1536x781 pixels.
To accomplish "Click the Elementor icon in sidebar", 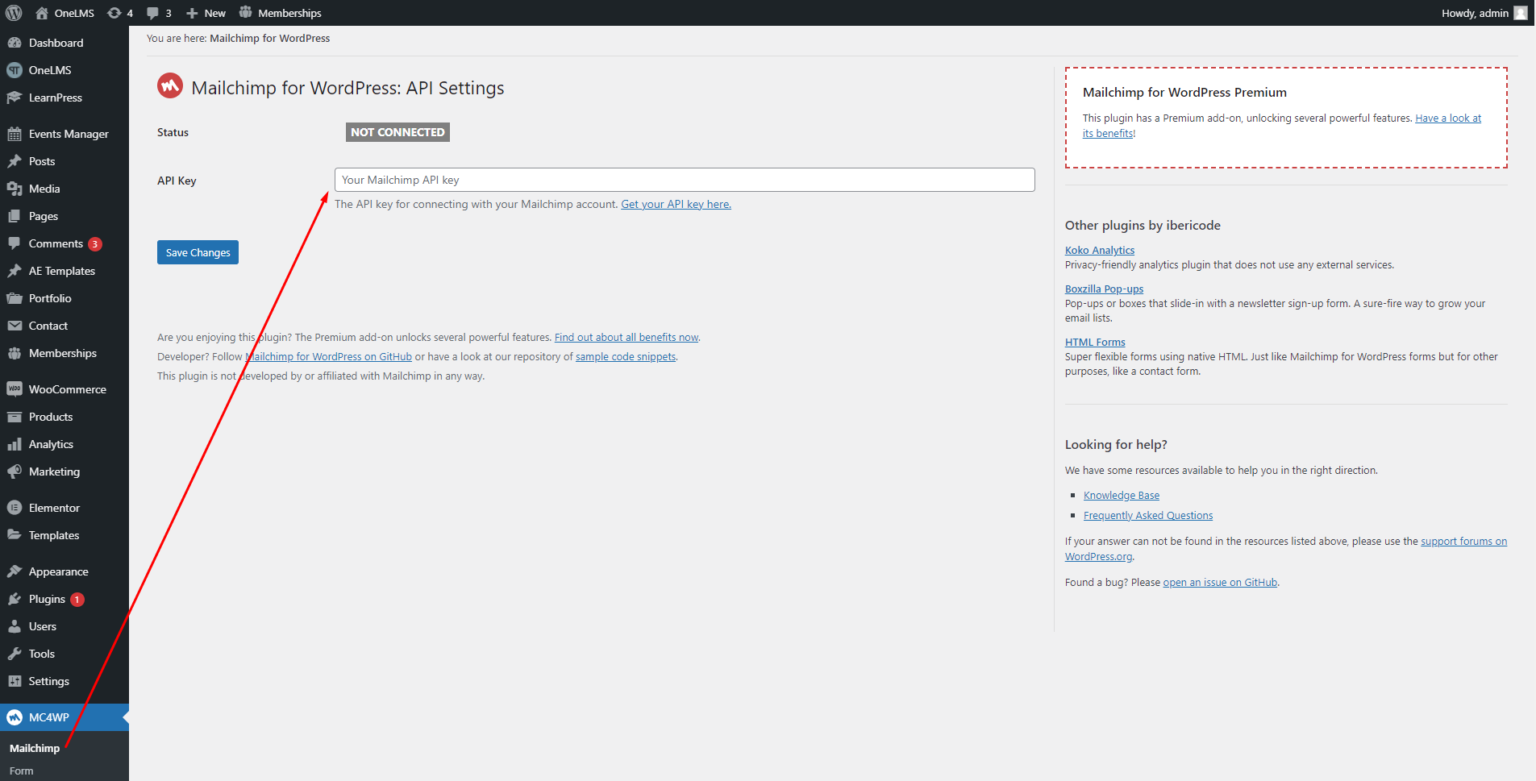I will click(14, 508).
